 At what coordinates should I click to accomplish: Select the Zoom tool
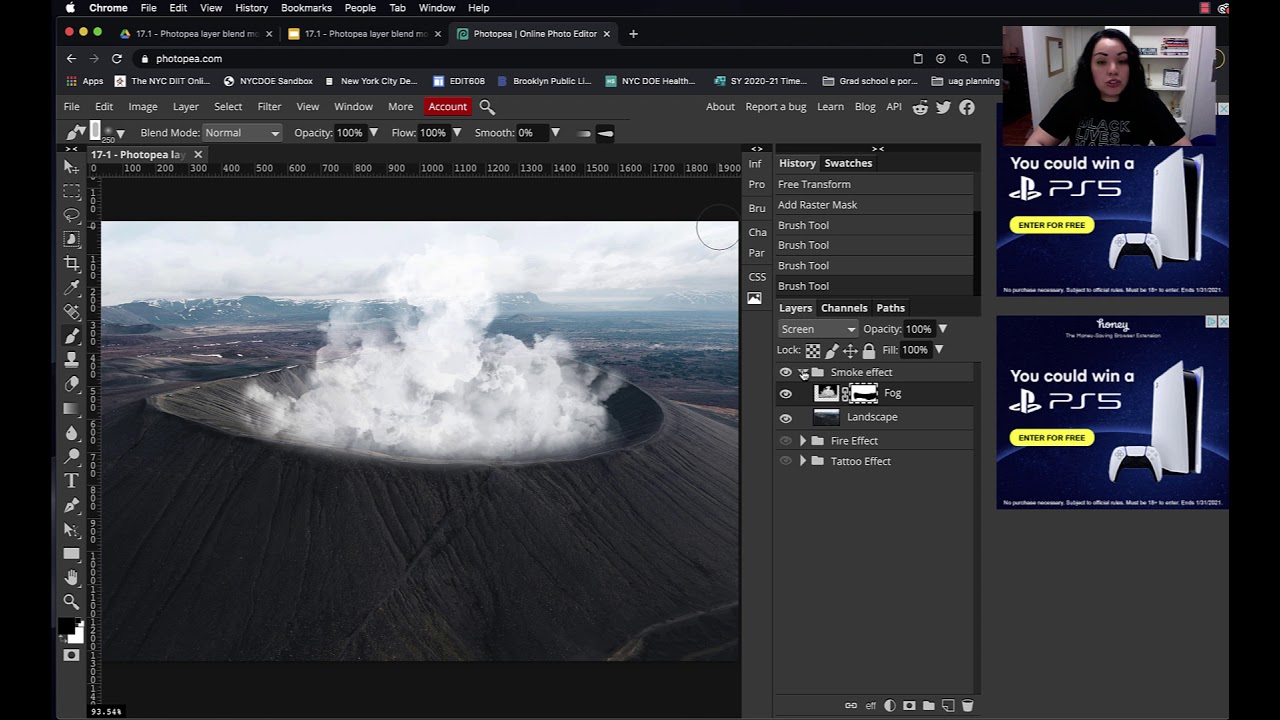[71, 602]
